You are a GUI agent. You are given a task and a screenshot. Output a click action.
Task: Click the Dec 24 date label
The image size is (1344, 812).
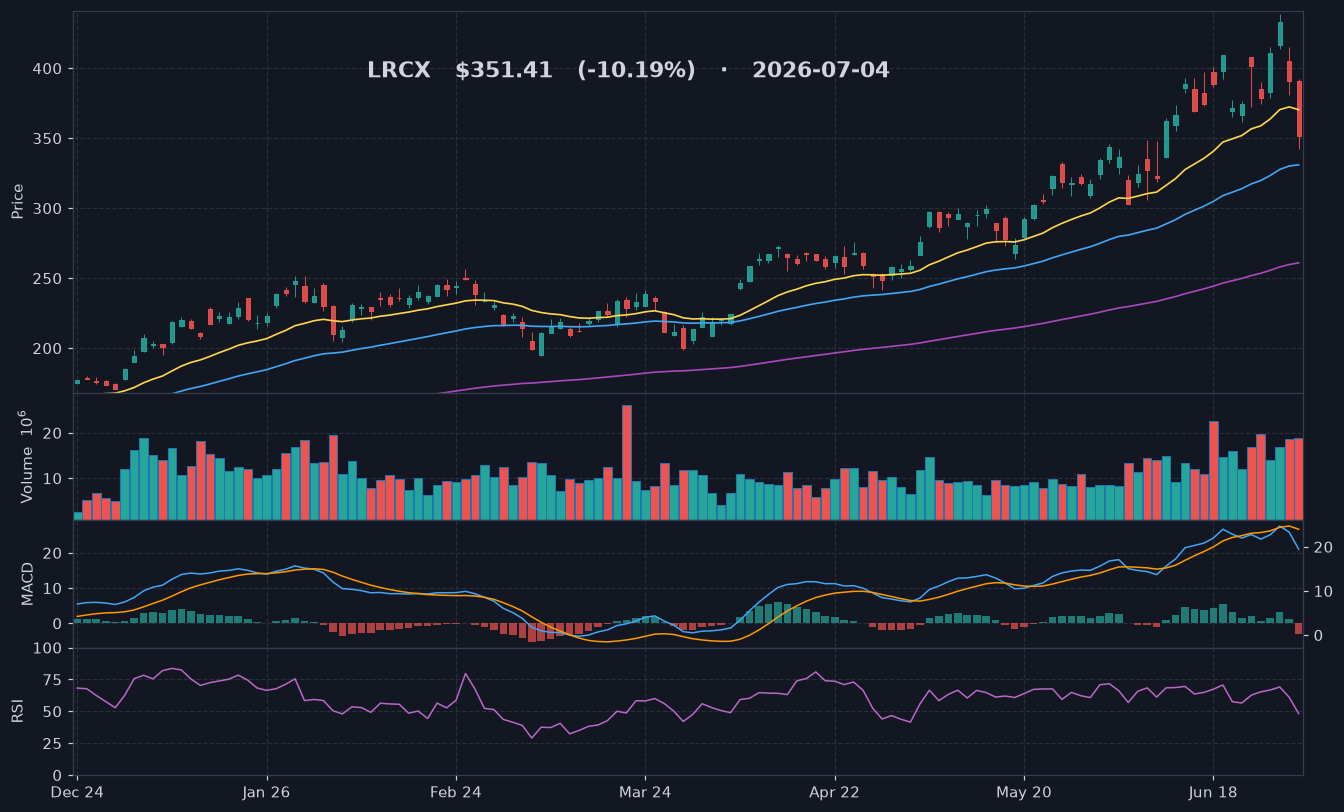pyautogui.click(x=78, y=792)
